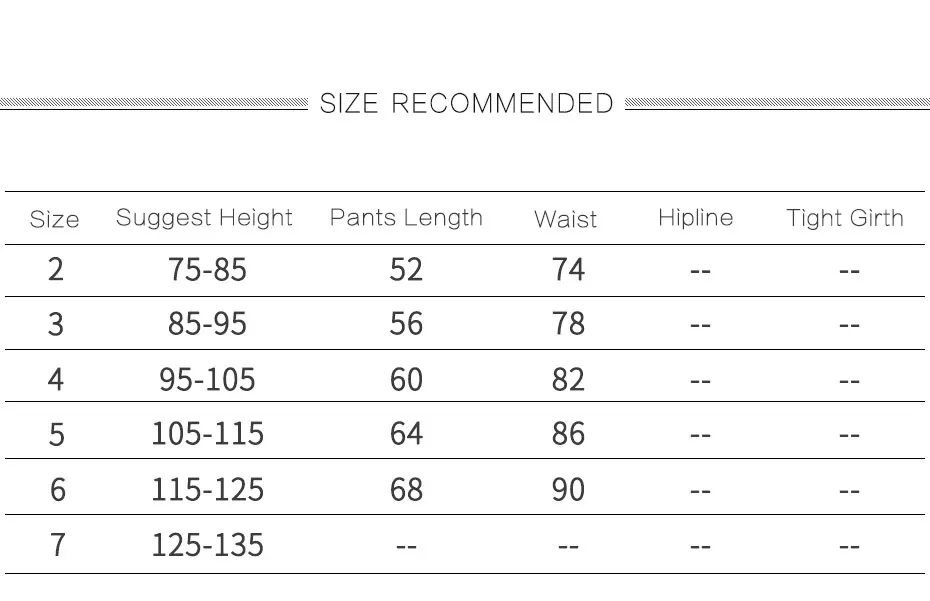The image size is (930, 601).
Task: Select the Pants Length column header
Action: pyautogui.click(x=406, y=218)
